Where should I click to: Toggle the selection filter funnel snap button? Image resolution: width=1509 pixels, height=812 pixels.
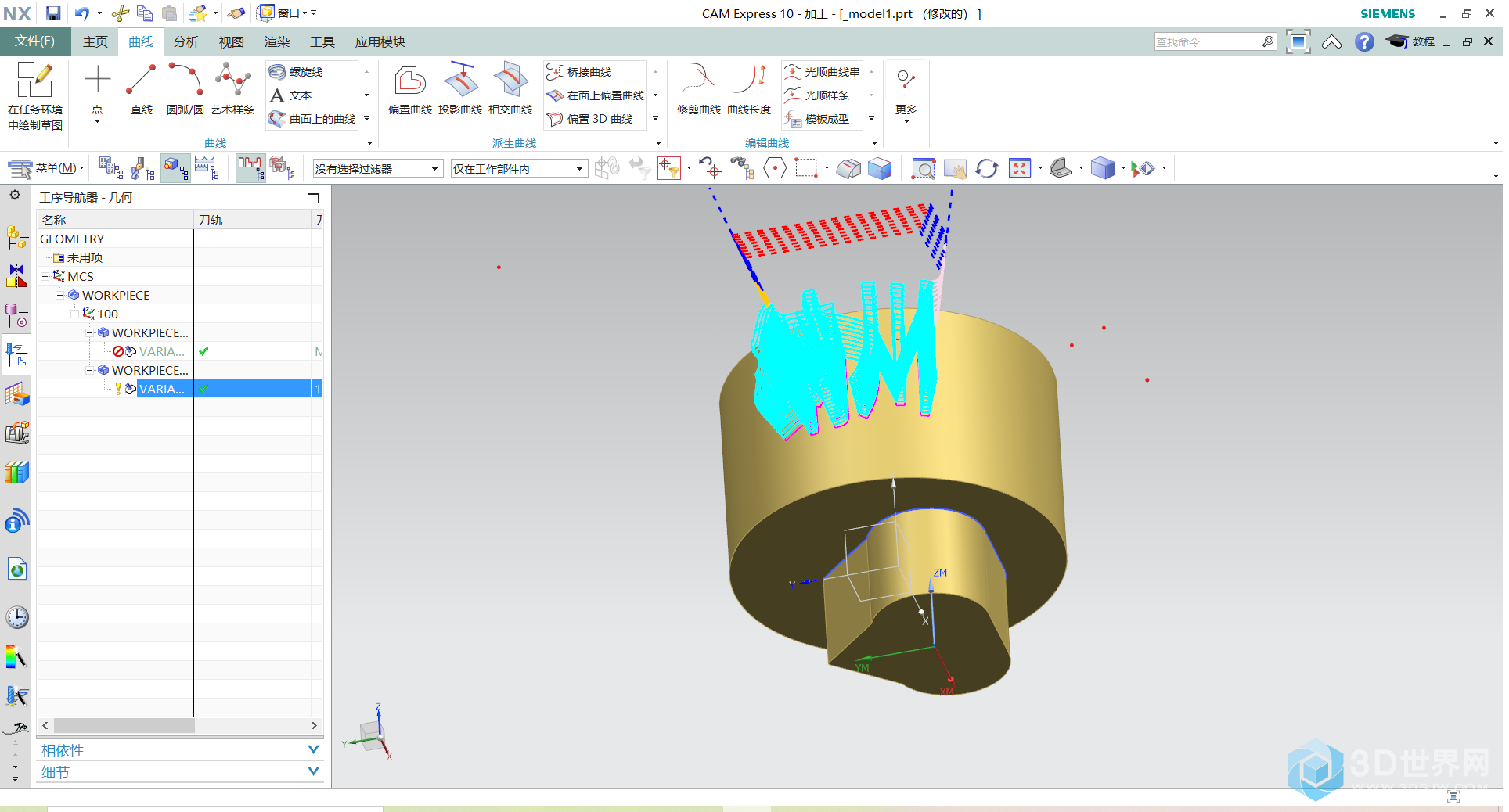click(x=669, y=168)
